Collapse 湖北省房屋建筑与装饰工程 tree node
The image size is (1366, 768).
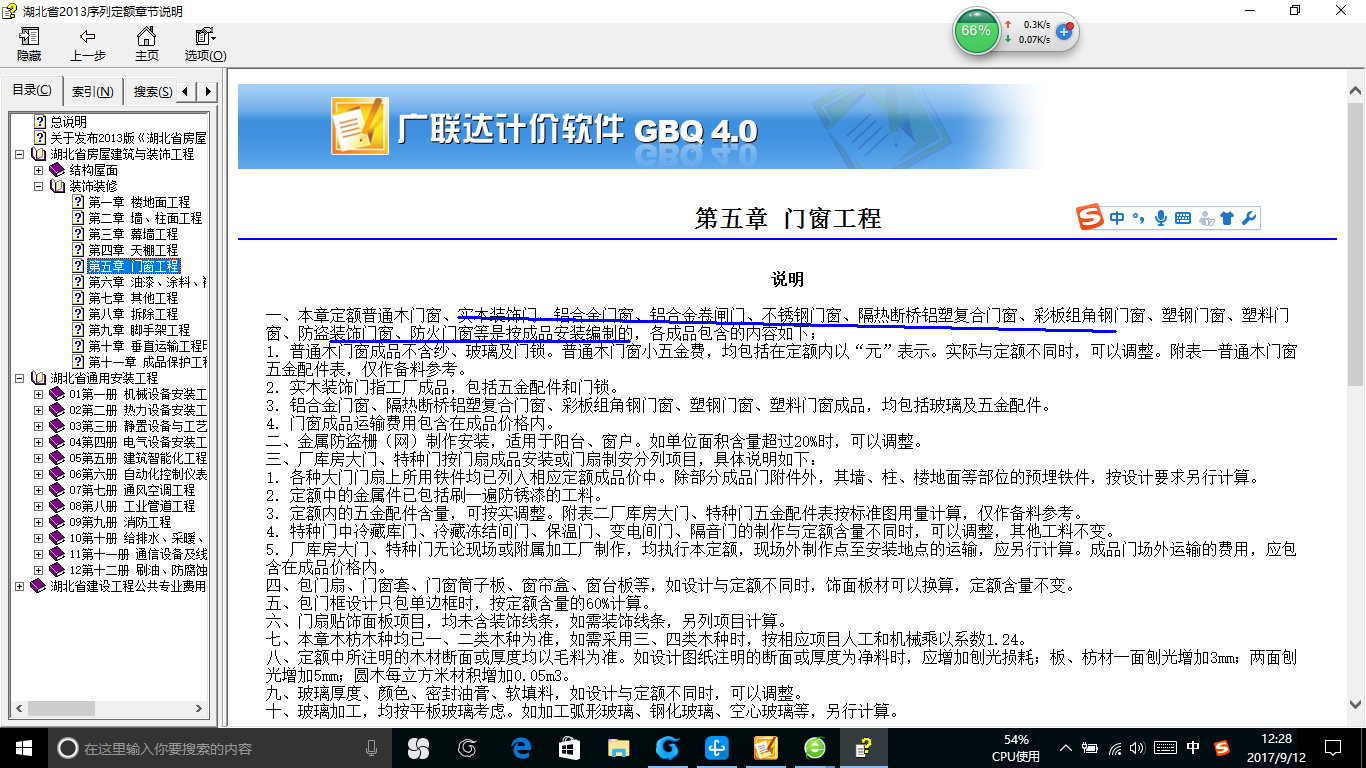tap(22, 154)
